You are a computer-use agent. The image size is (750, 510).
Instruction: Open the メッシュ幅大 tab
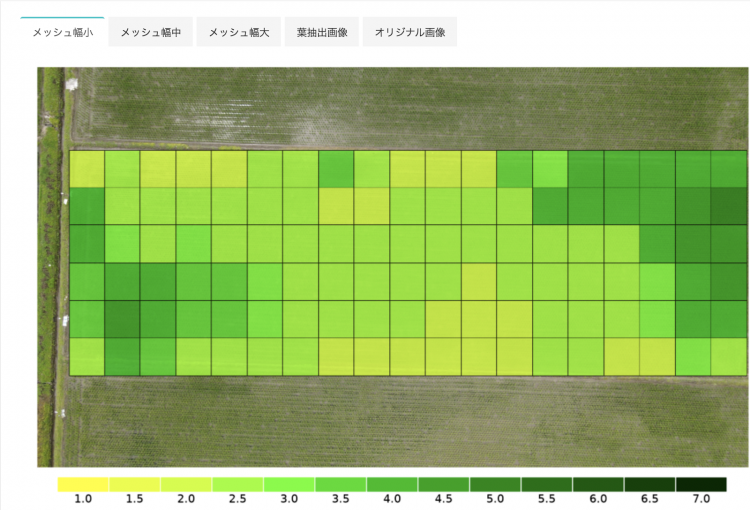[239, 32]
